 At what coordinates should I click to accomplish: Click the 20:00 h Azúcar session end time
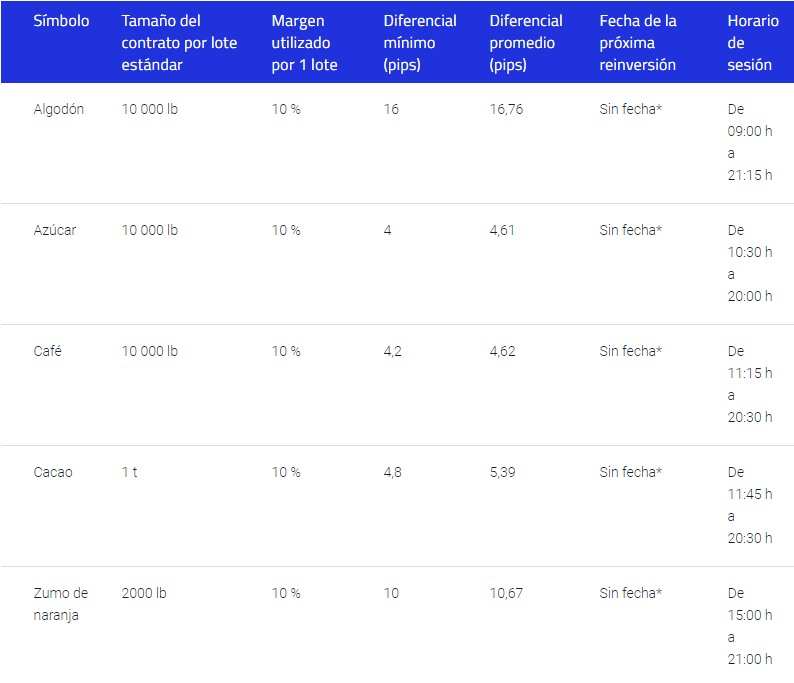pos(749,296)
